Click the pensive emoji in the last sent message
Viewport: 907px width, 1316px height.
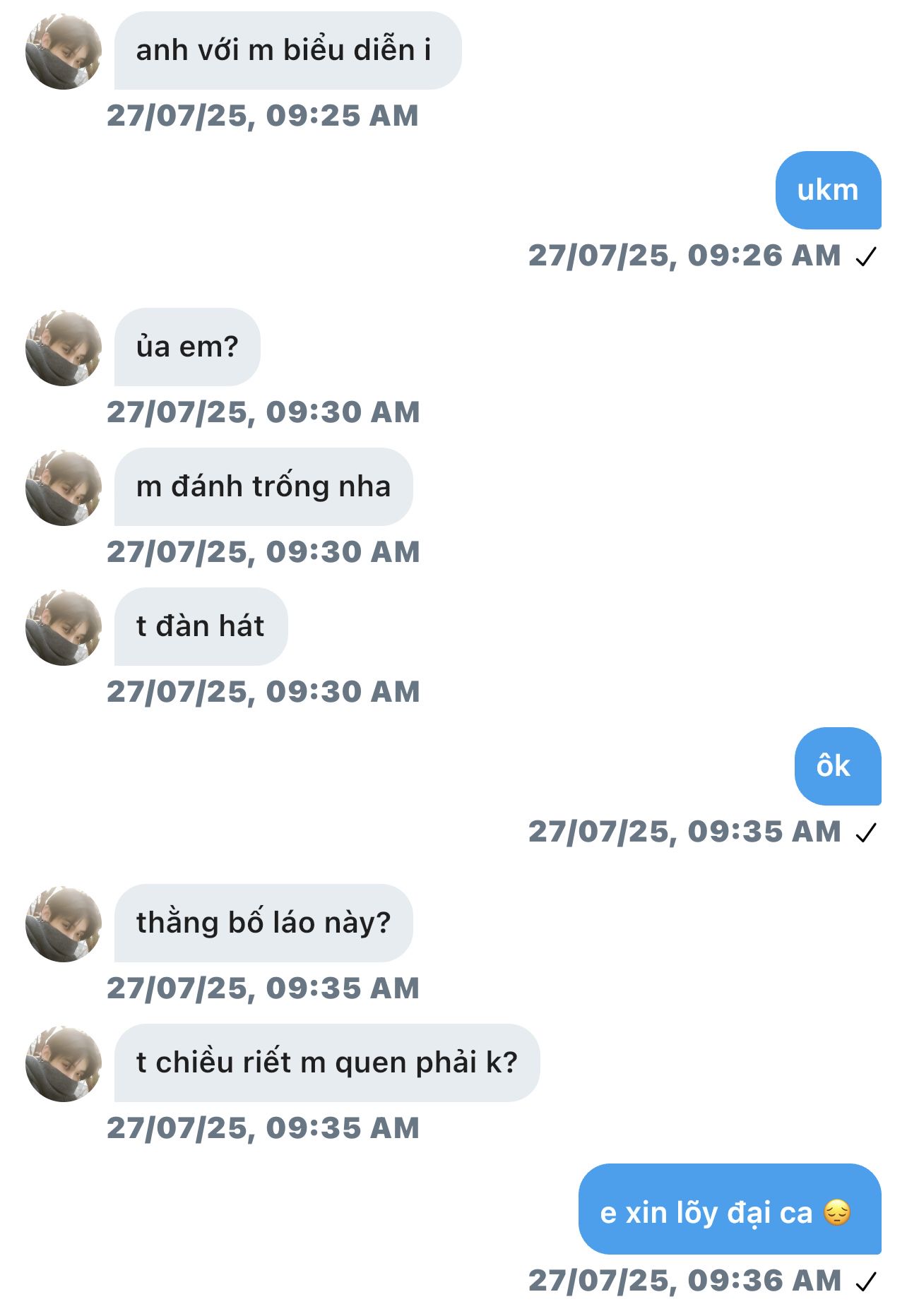tap(837, 1214)
